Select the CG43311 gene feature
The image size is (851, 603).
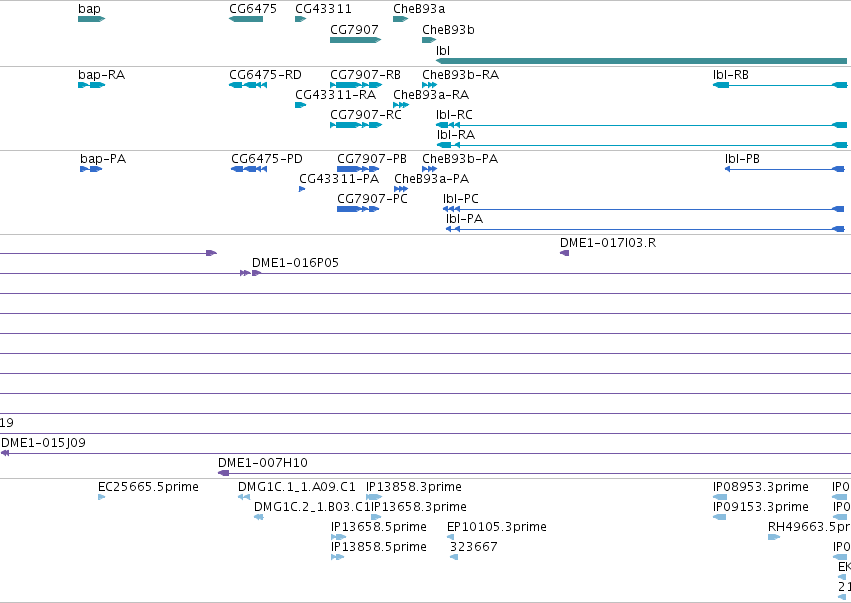tap(301, 19)
